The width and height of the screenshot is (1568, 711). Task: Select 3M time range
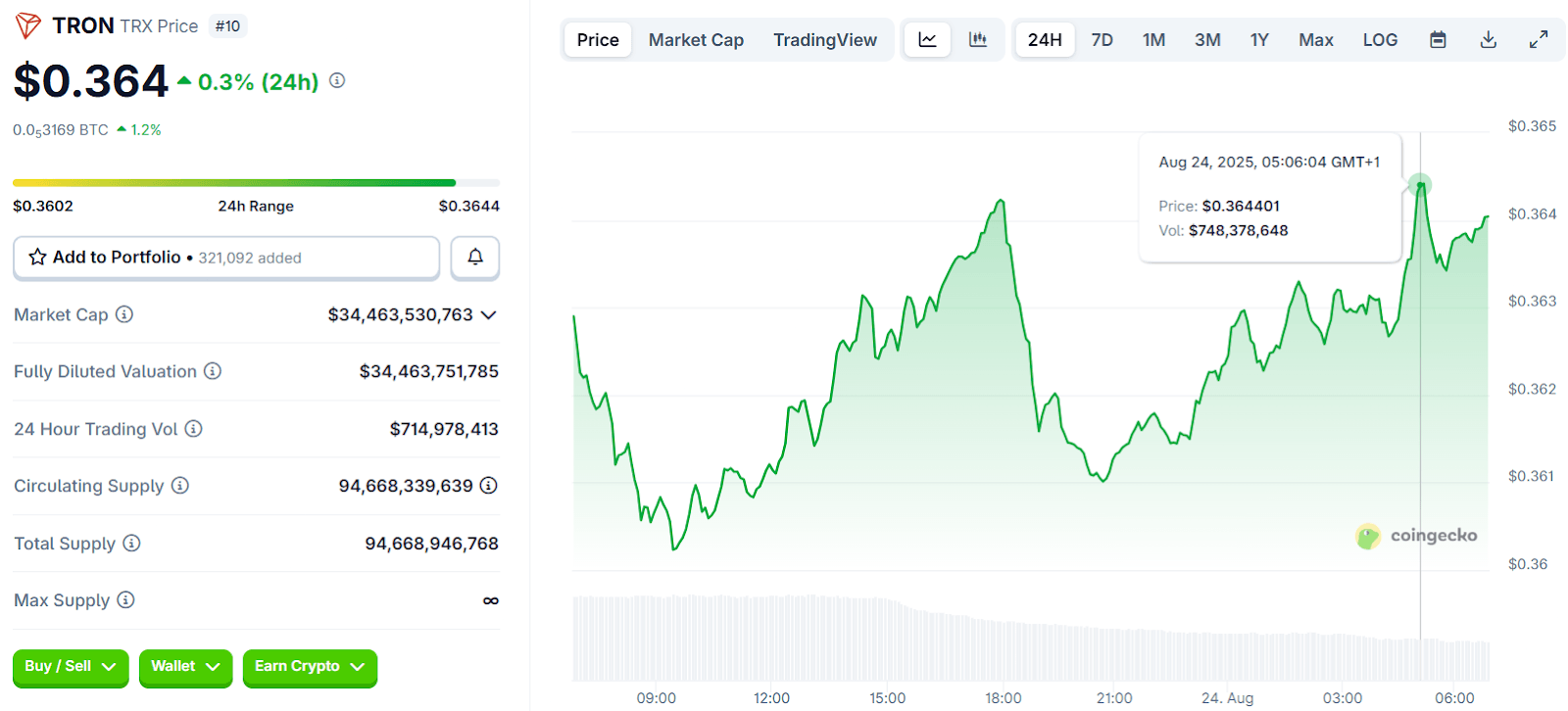(1207, 40)
